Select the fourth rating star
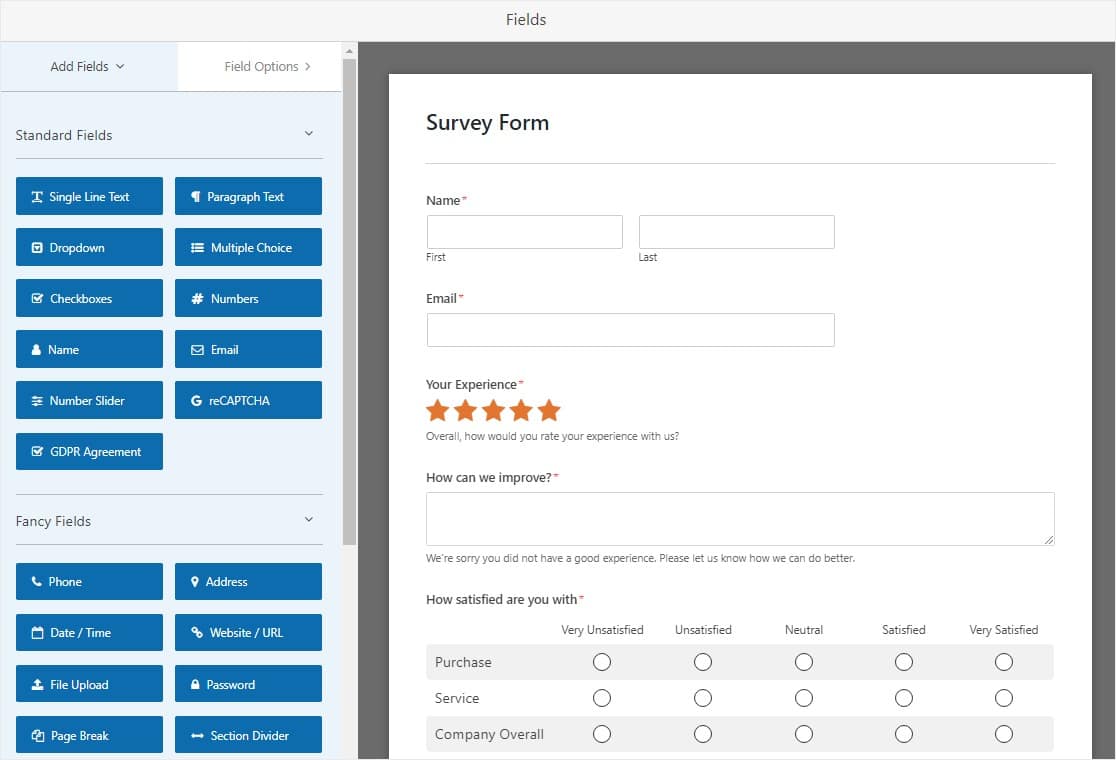 [x=521, y=411]
